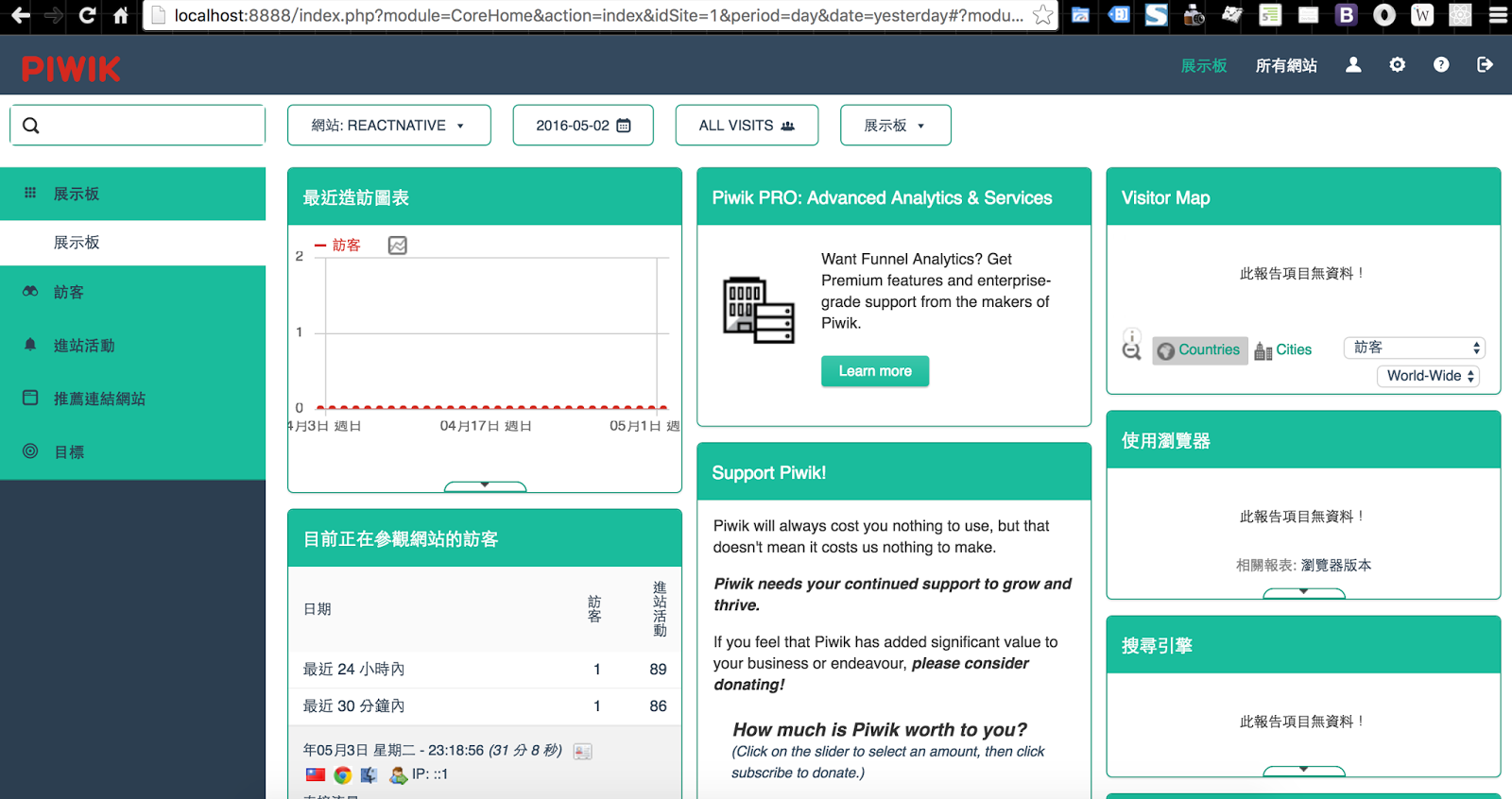Click the 目前正在參觀網站的訪客 widget title
The width and height of the screenshot is (1512, 799).
coord(401,539)
